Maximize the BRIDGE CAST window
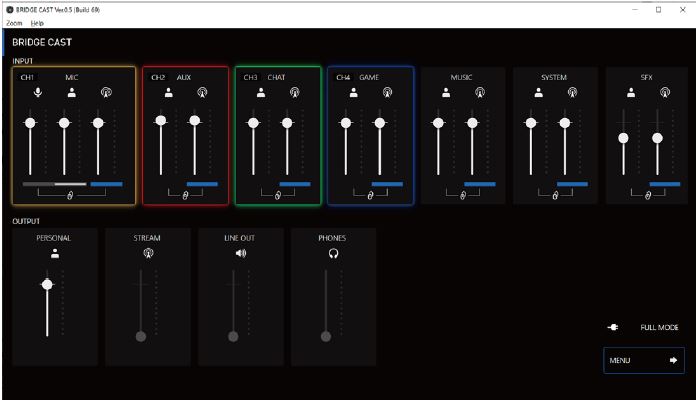698x401 pixels. tap(659, 10)
